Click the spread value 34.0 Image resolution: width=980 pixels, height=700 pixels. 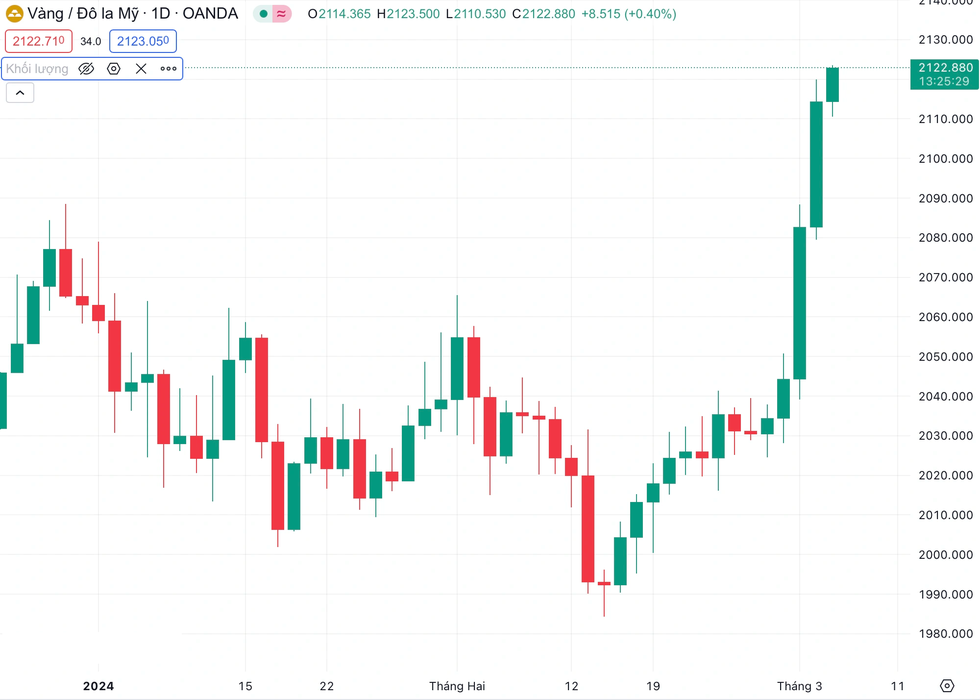(91, 41)
